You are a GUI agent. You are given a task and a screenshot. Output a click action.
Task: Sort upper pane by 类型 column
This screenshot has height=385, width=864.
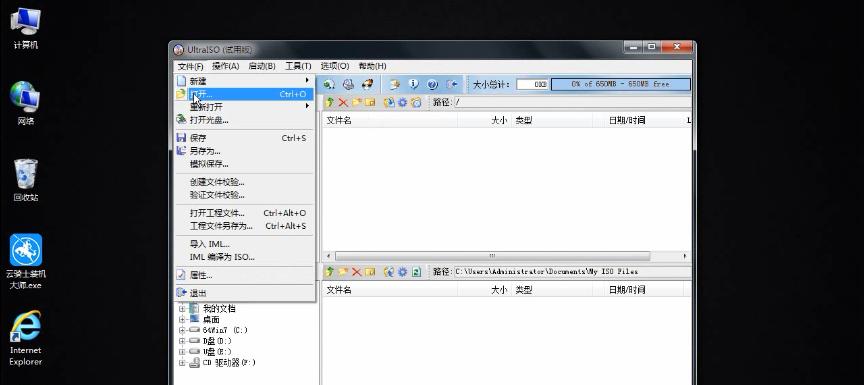click(552, 120)
